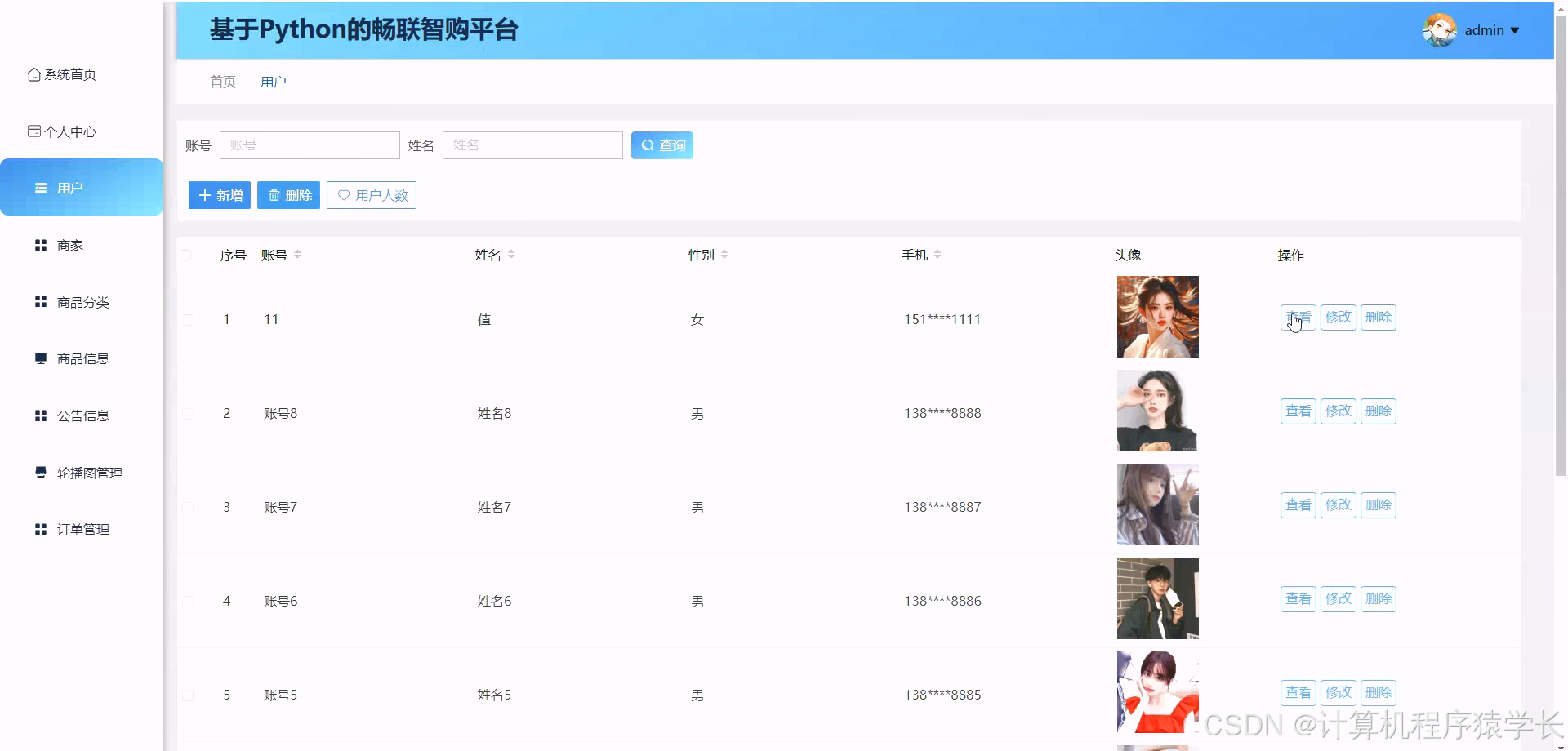This screenshot has width=1568, height=751.
Task: Click the 轮播图管理 icon
Action: [41, 472]
